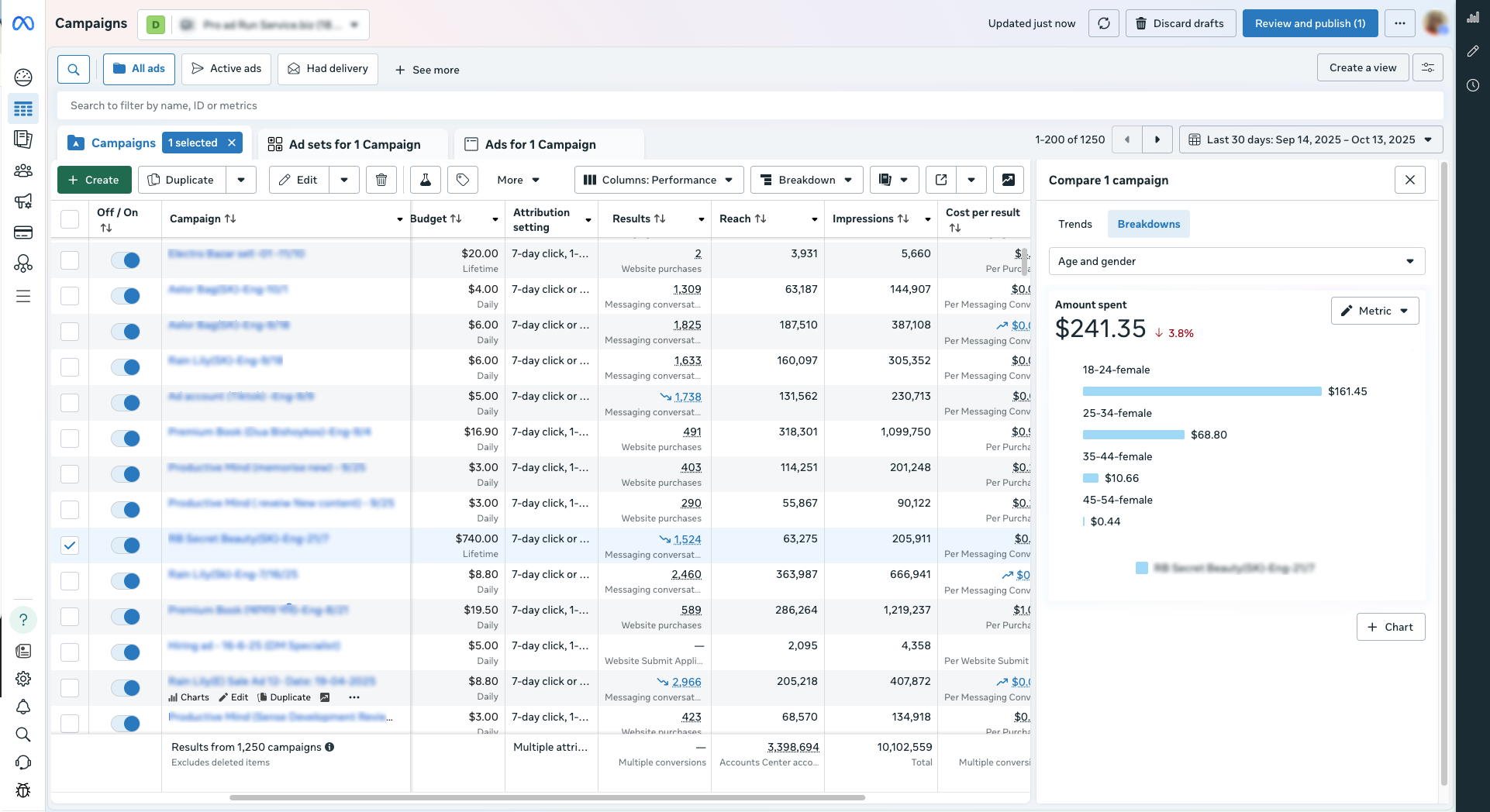
Task: Open the charts view icon in toolbar
Action: [1008, 180]
